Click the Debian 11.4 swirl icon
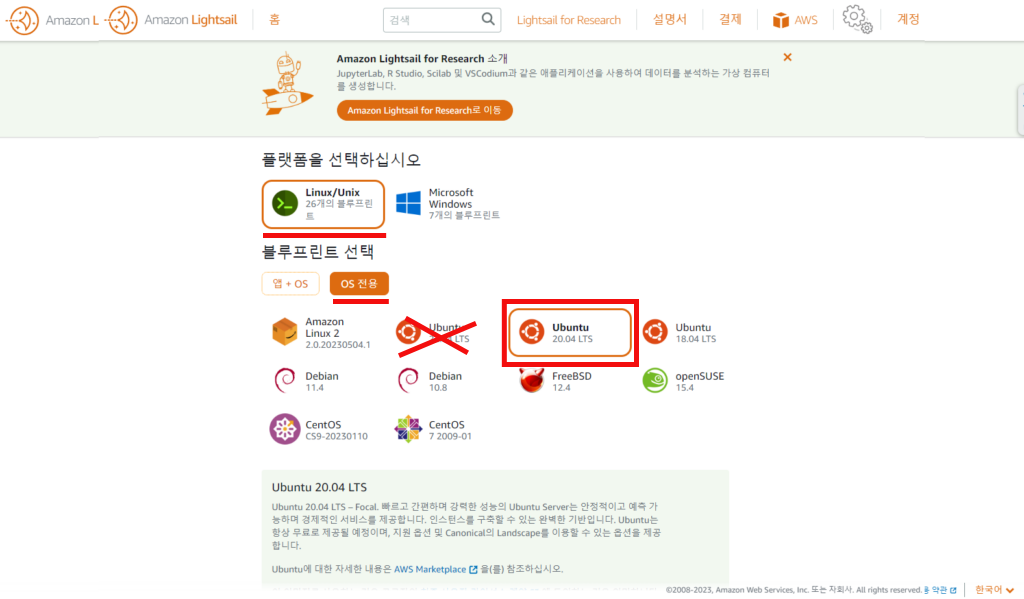The width and height of the screenshot is (1024, 599). (285, 380)
